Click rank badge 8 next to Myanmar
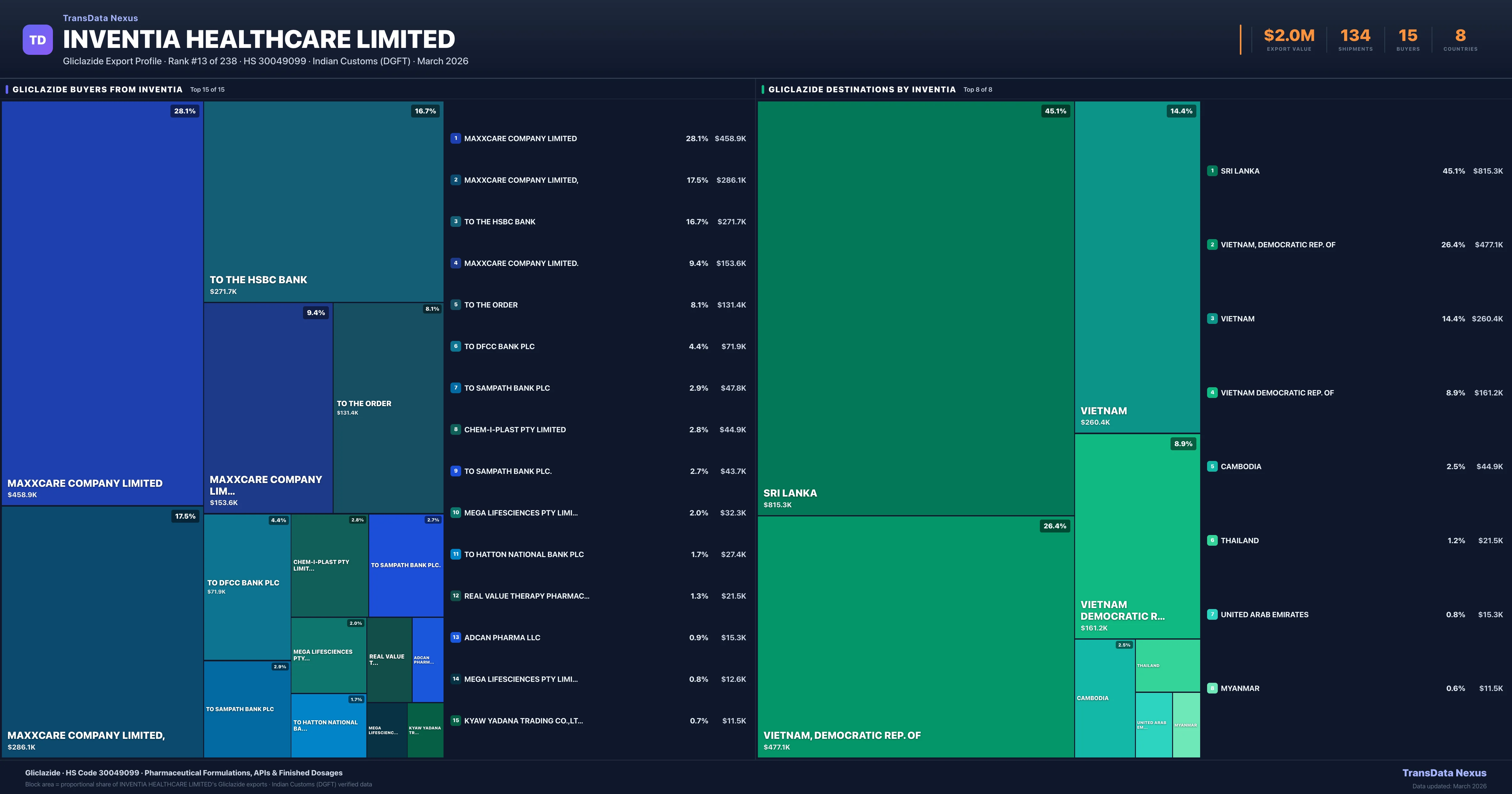This screenshot has height=794, width=1512. tap(1212, 688)
